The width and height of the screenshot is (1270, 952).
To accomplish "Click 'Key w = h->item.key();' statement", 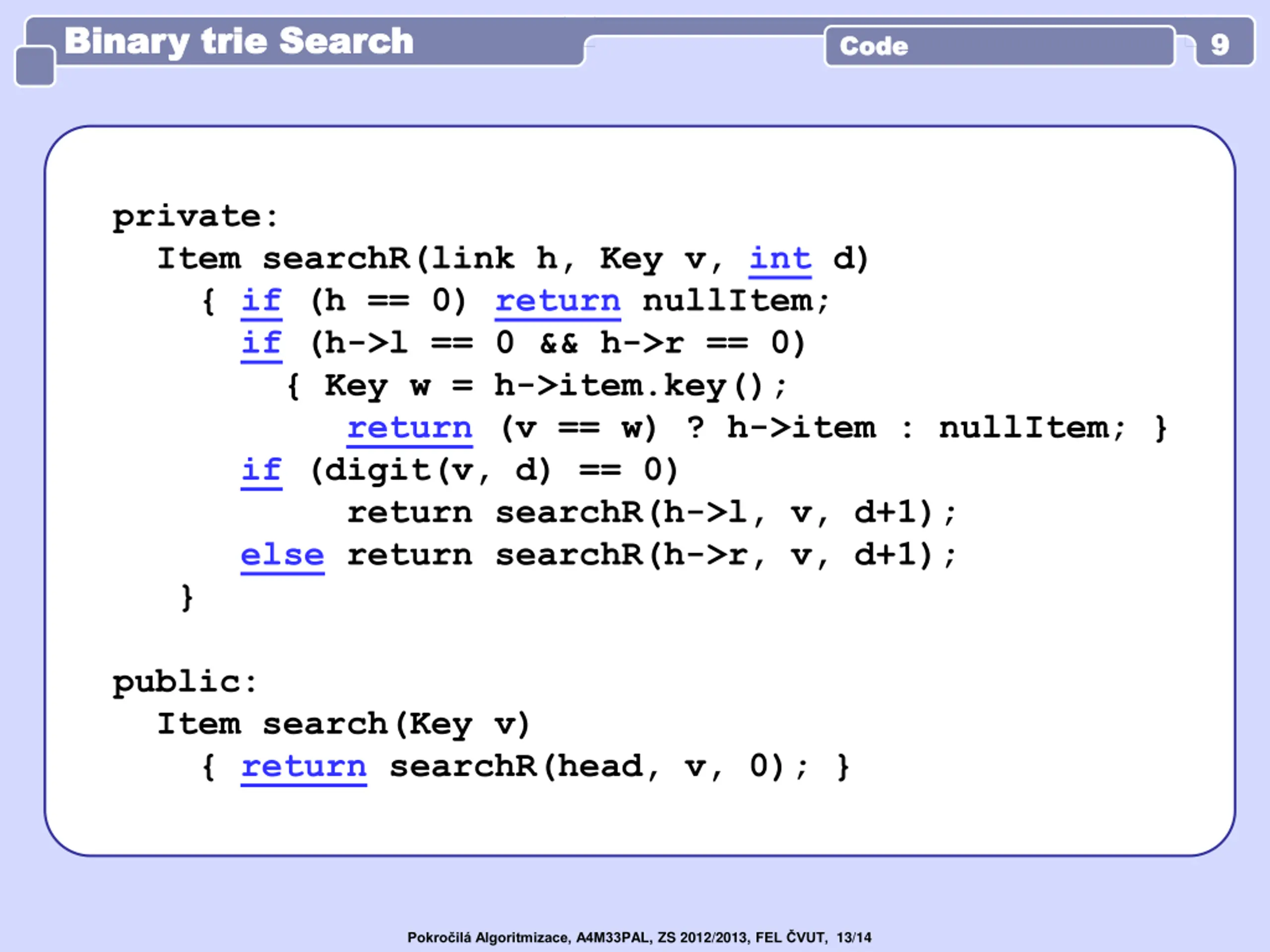I will 554,386.
